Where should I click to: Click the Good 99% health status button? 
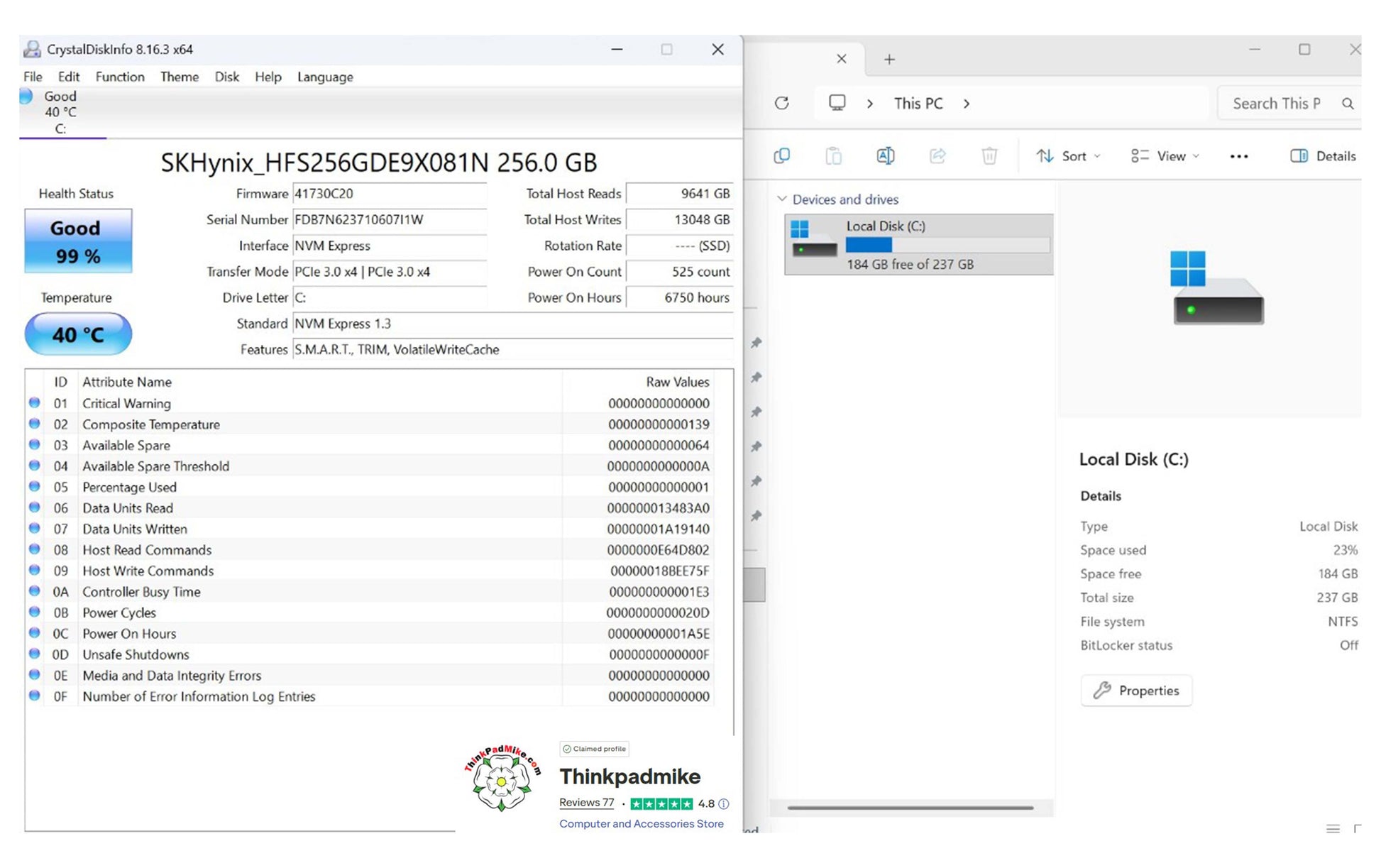(x=78, y=241)
